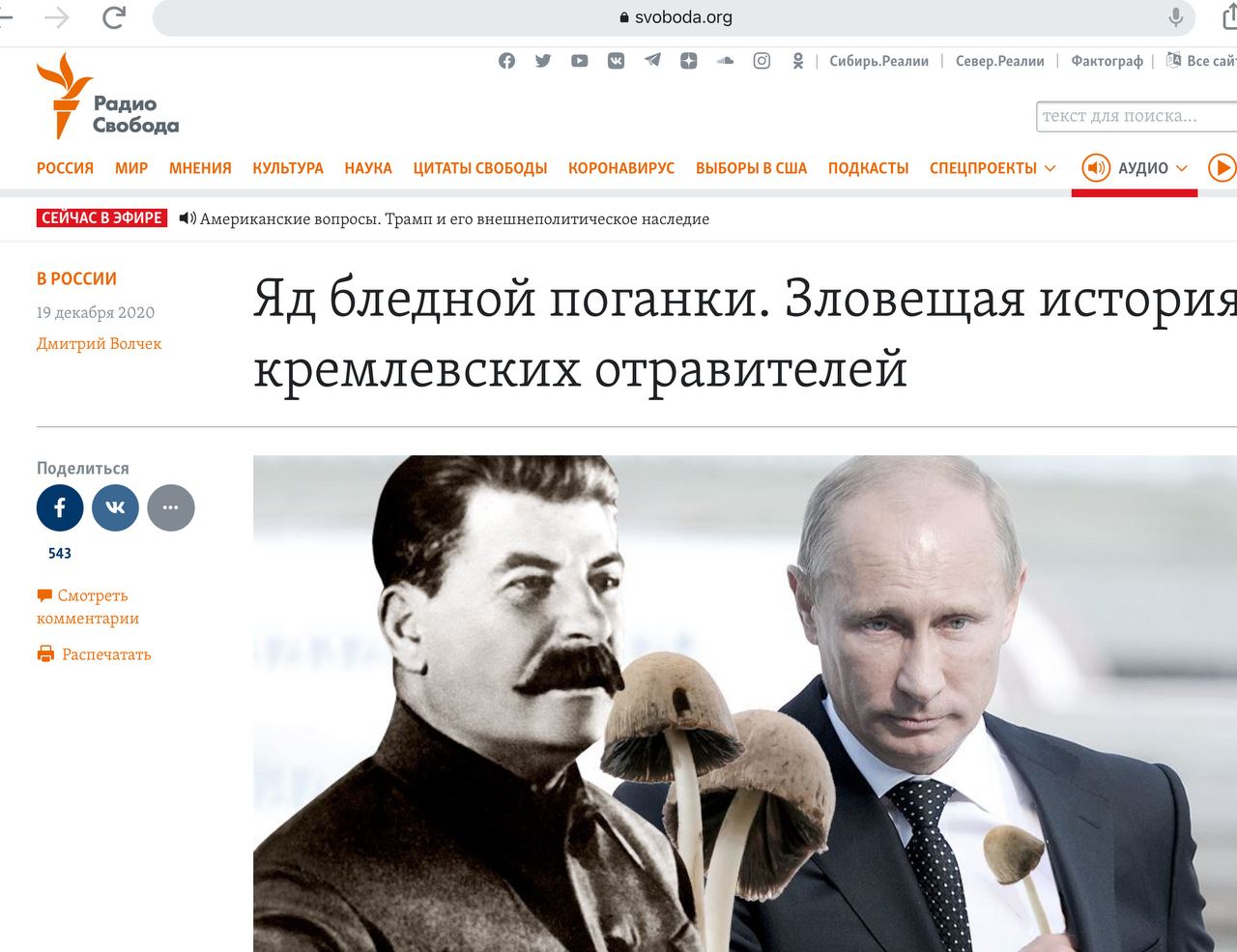Open the КУЛЬТУРА section

(x=288, y=168)
